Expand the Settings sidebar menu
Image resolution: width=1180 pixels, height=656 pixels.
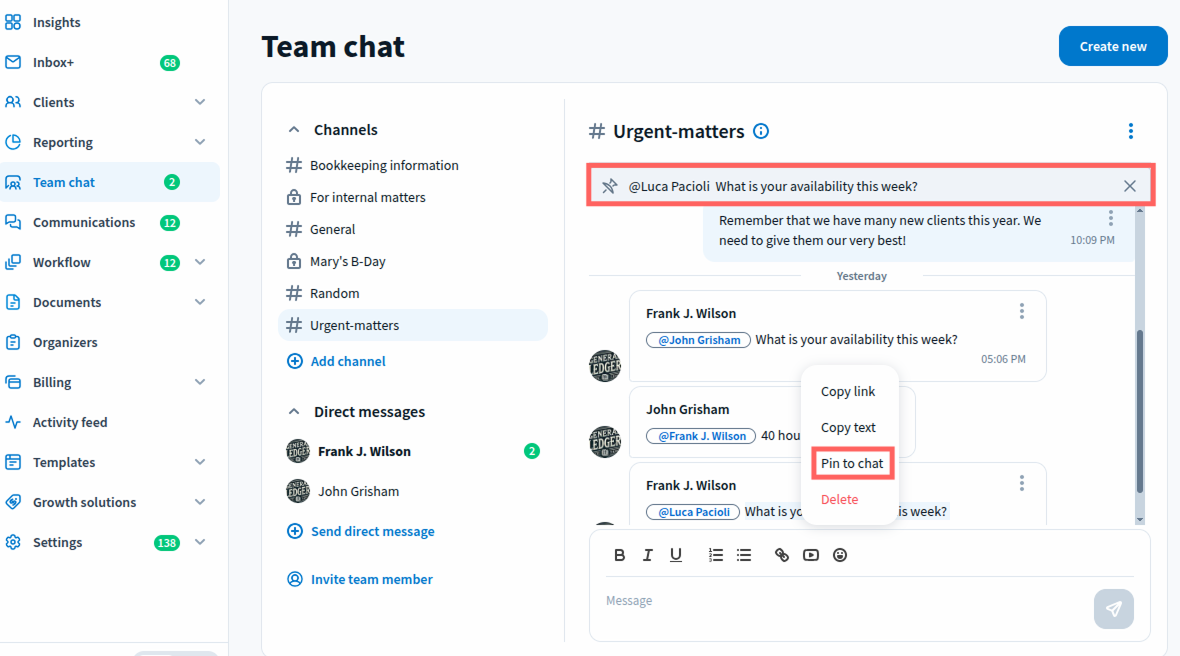coord(200,542)
